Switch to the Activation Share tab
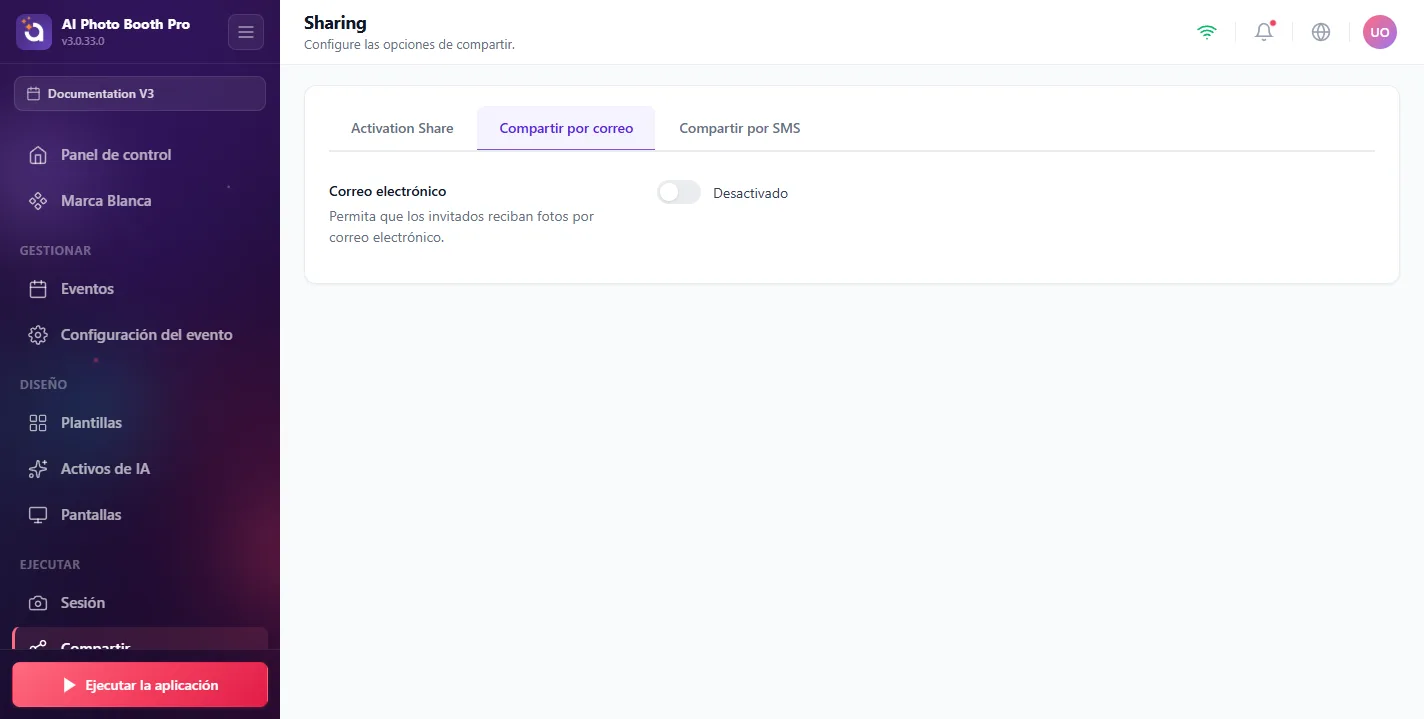Viewport: 1424px width, 719px height. tap(402, 128)
